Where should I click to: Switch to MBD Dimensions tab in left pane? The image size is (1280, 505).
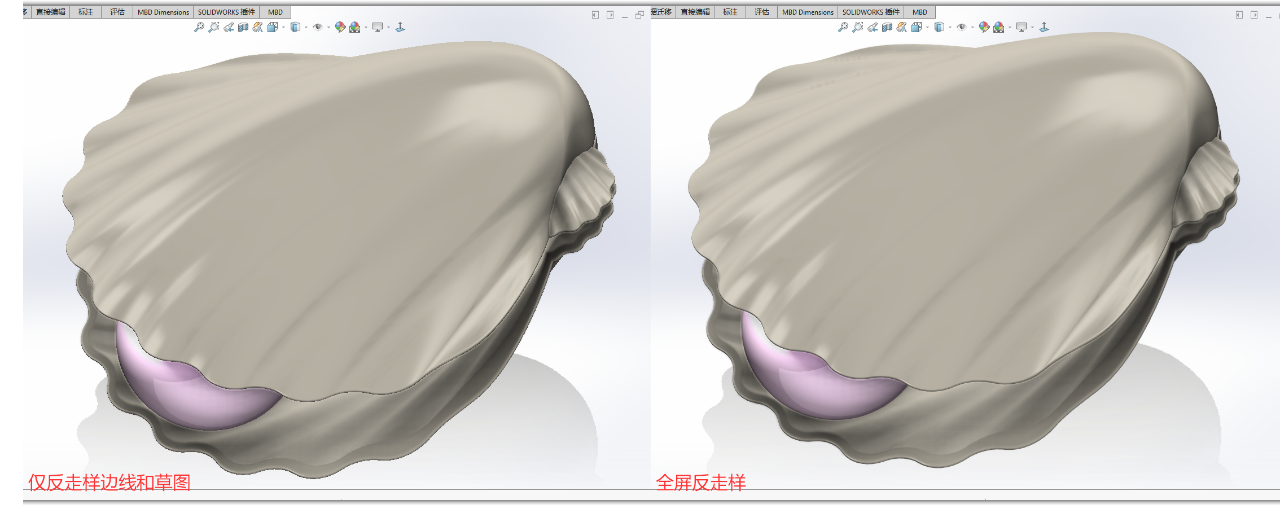tap(163, 12)
